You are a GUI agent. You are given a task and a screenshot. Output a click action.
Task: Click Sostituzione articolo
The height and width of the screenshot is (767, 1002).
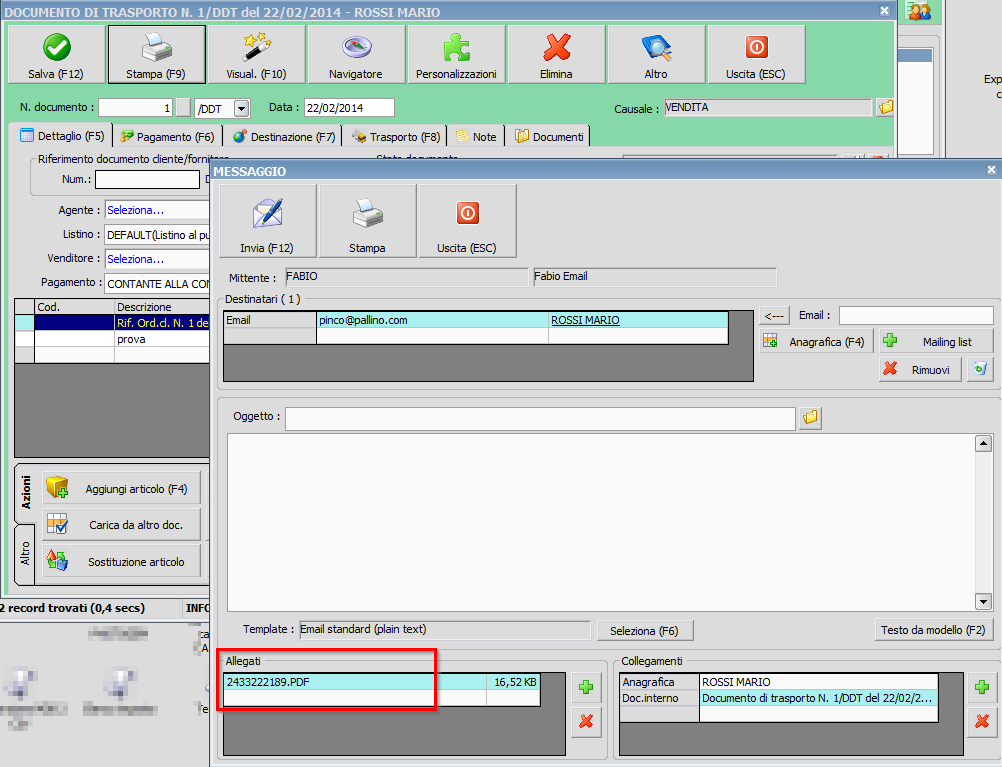coord(121,562)
